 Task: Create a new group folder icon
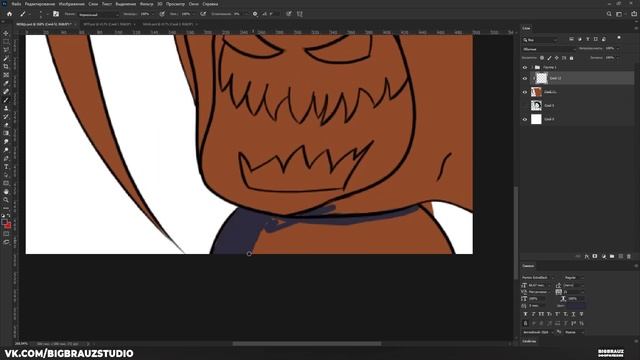(612, 256)
